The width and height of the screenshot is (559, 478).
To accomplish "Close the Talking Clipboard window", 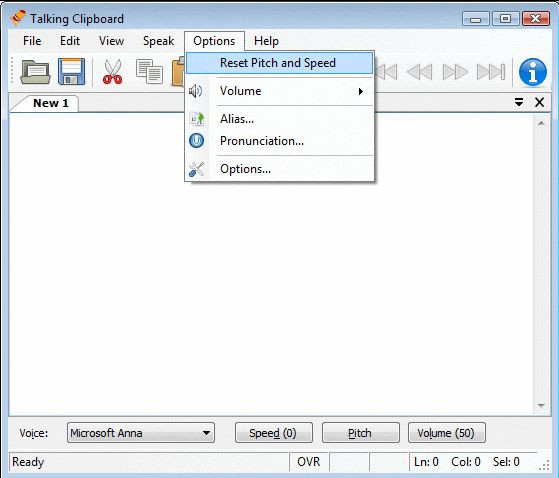I will point(535,19).
